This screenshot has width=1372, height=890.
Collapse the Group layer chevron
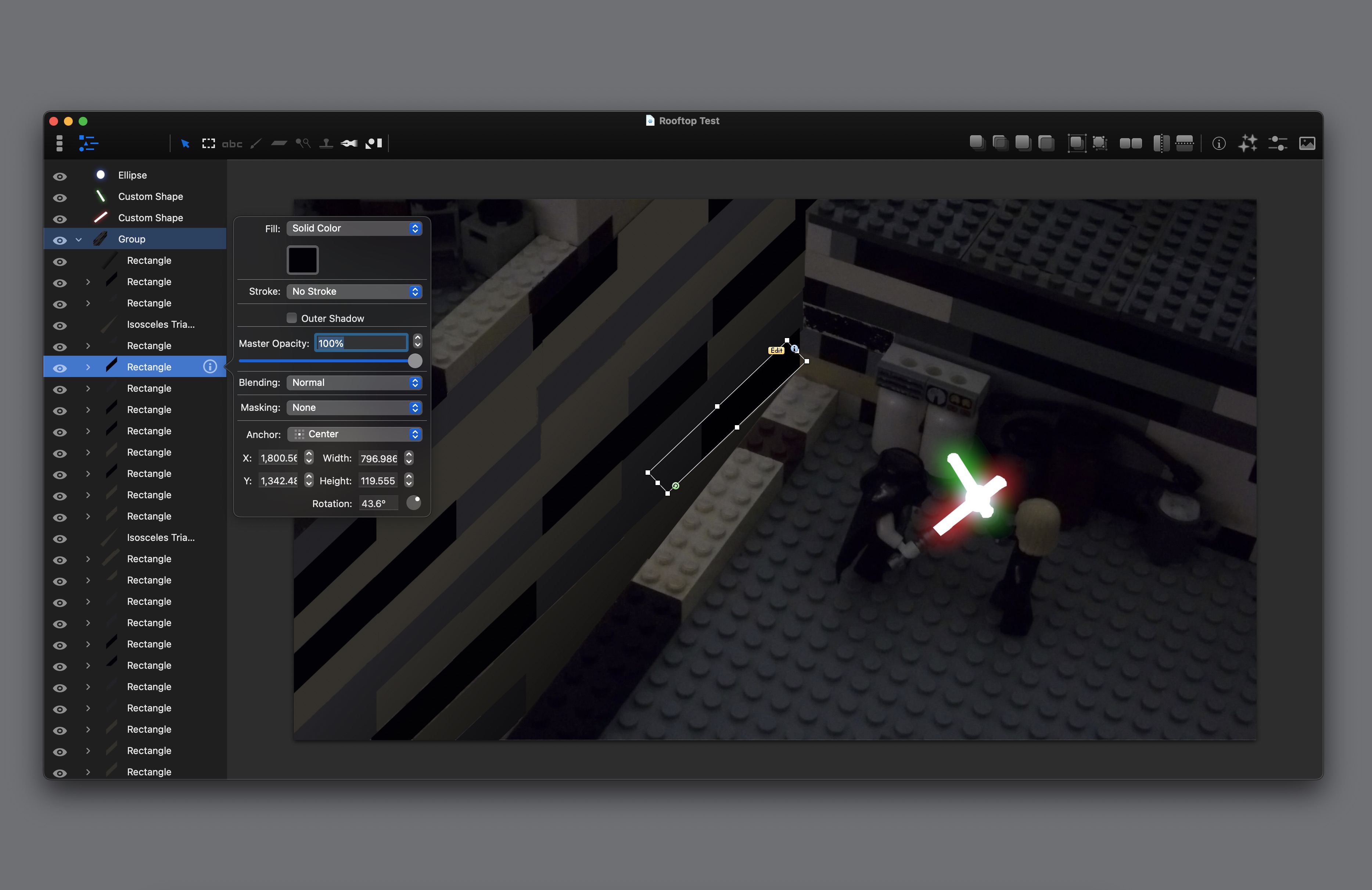click(x=79, y=240)
